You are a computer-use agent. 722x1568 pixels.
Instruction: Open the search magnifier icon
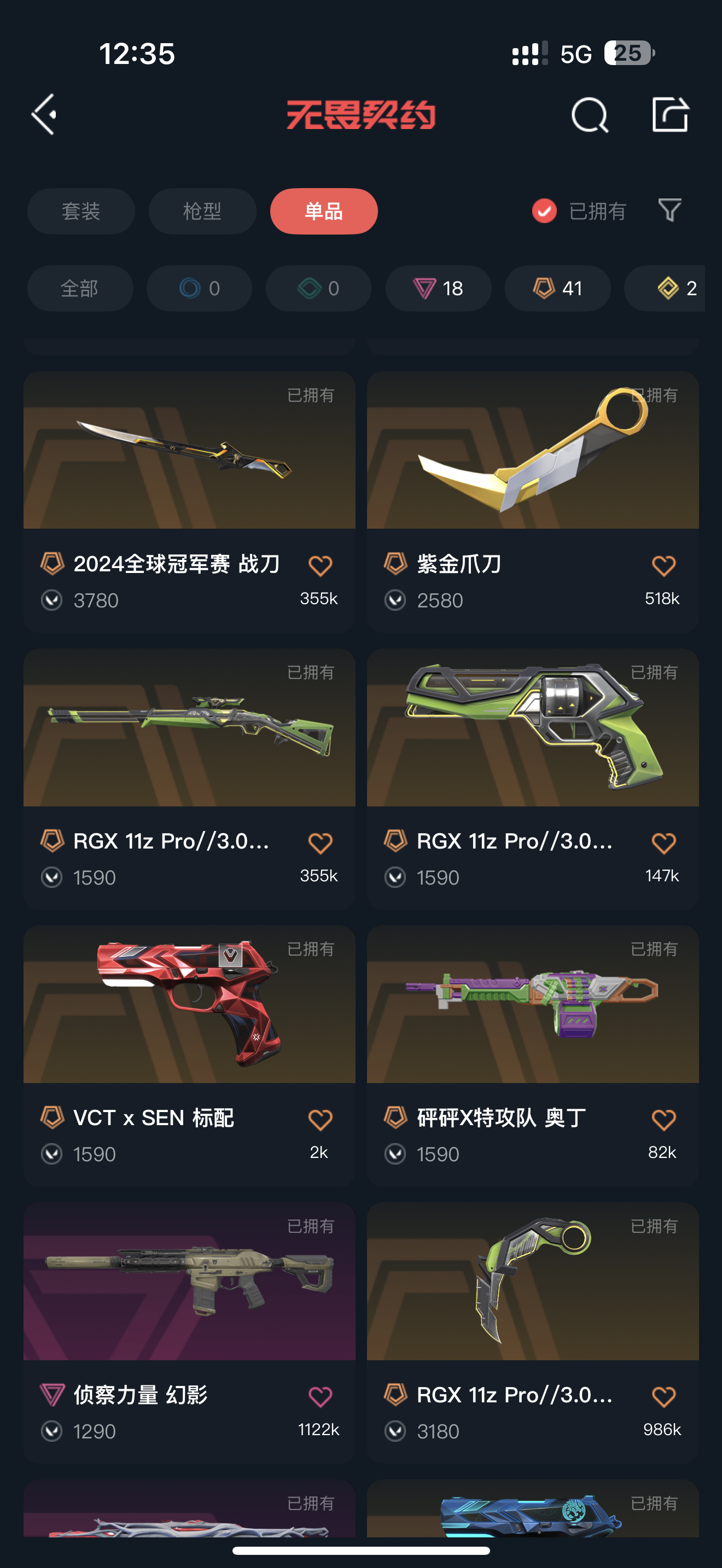[x=589, y=114]
